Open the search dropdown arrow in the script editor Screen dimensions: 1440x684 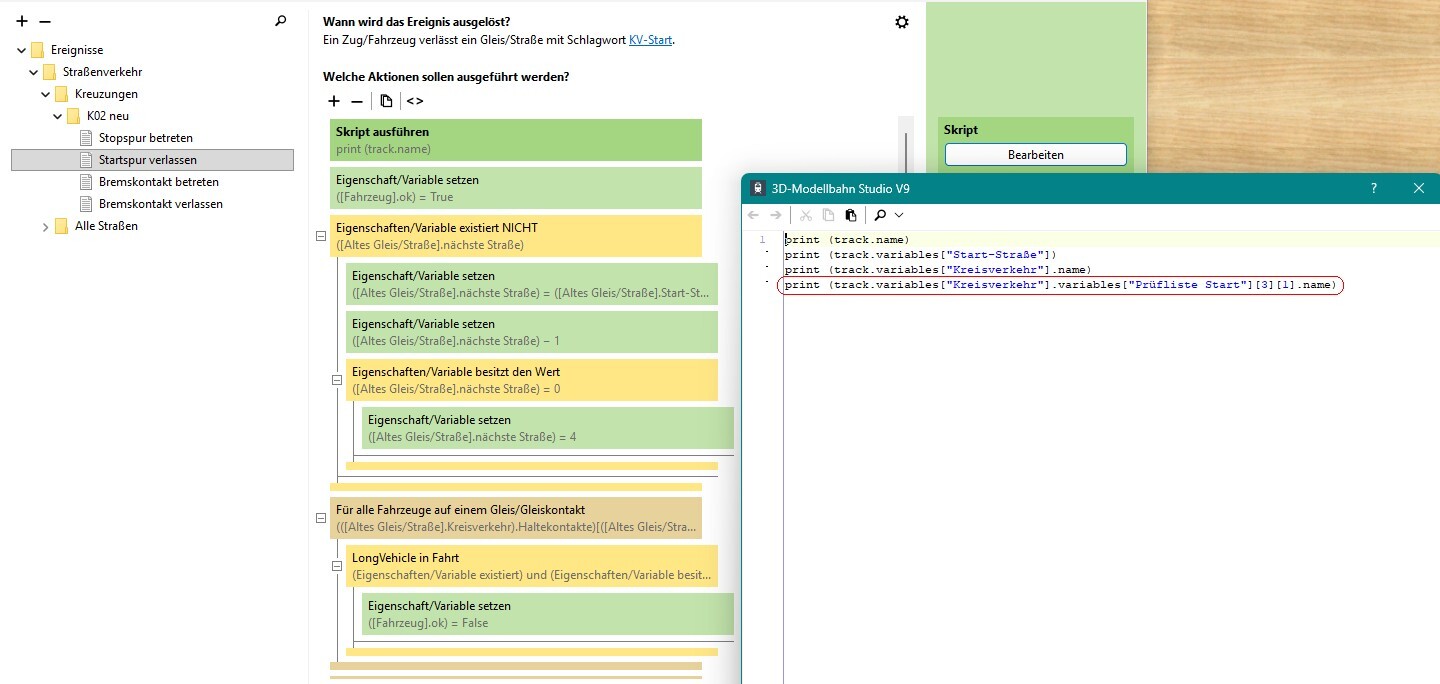coord(899,215)
